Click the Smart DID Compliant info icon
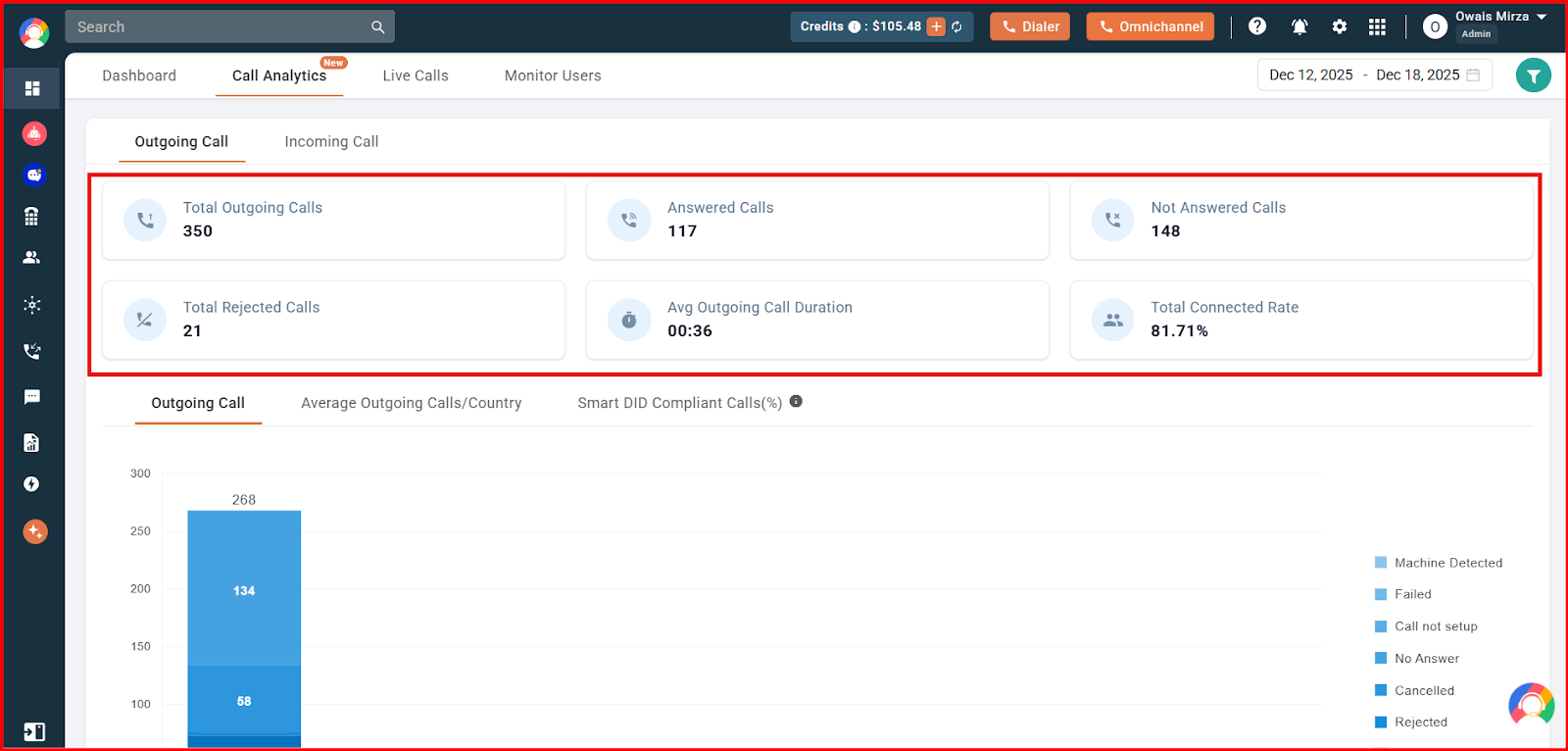Viewport: 1568px width, 751px height. pos(796,401)
